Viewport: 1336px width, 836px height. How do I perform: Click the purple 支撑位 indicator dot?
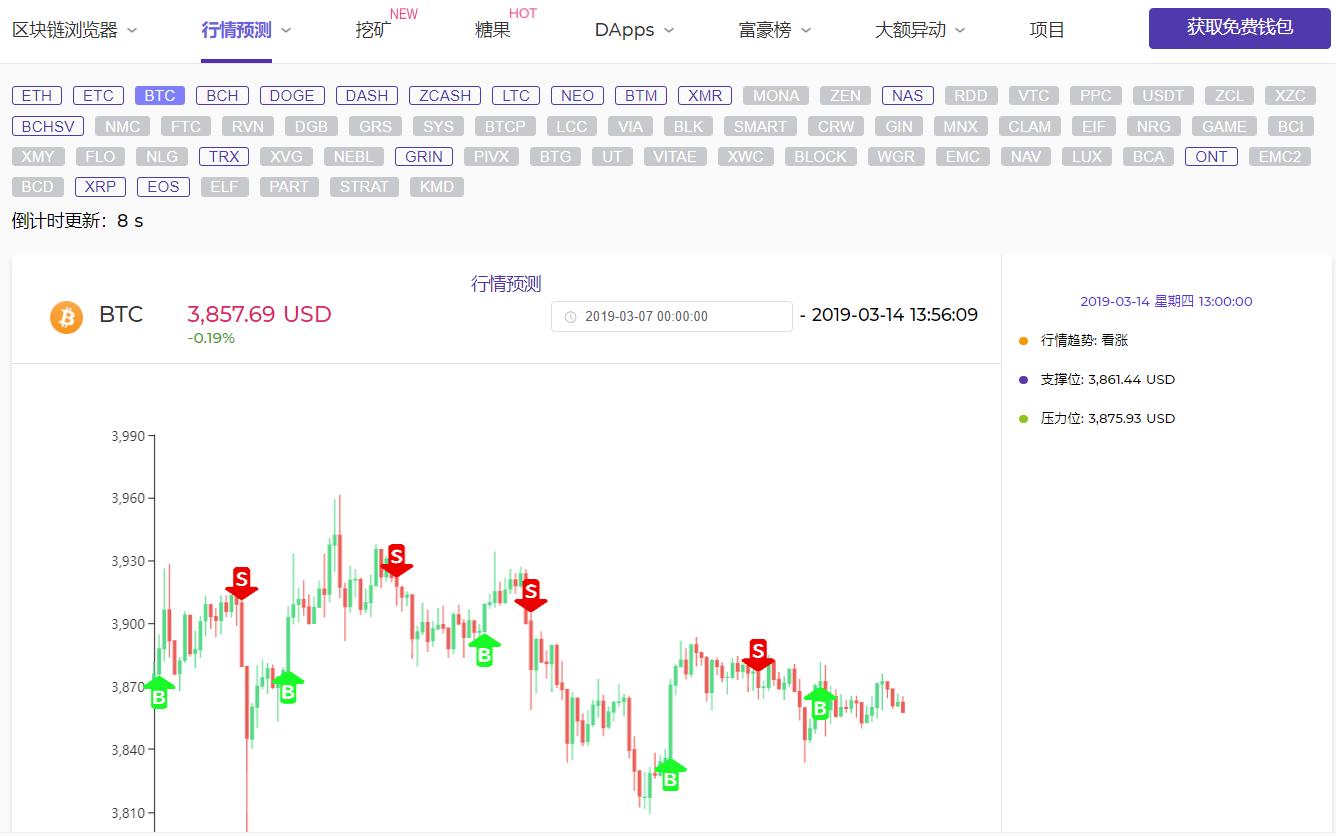1023,380
